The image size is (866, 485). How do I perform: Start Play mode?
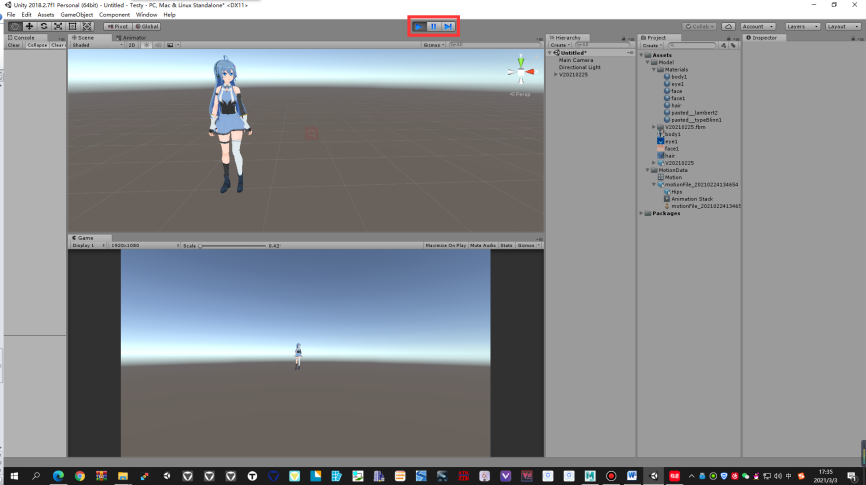tap(419, 27)
